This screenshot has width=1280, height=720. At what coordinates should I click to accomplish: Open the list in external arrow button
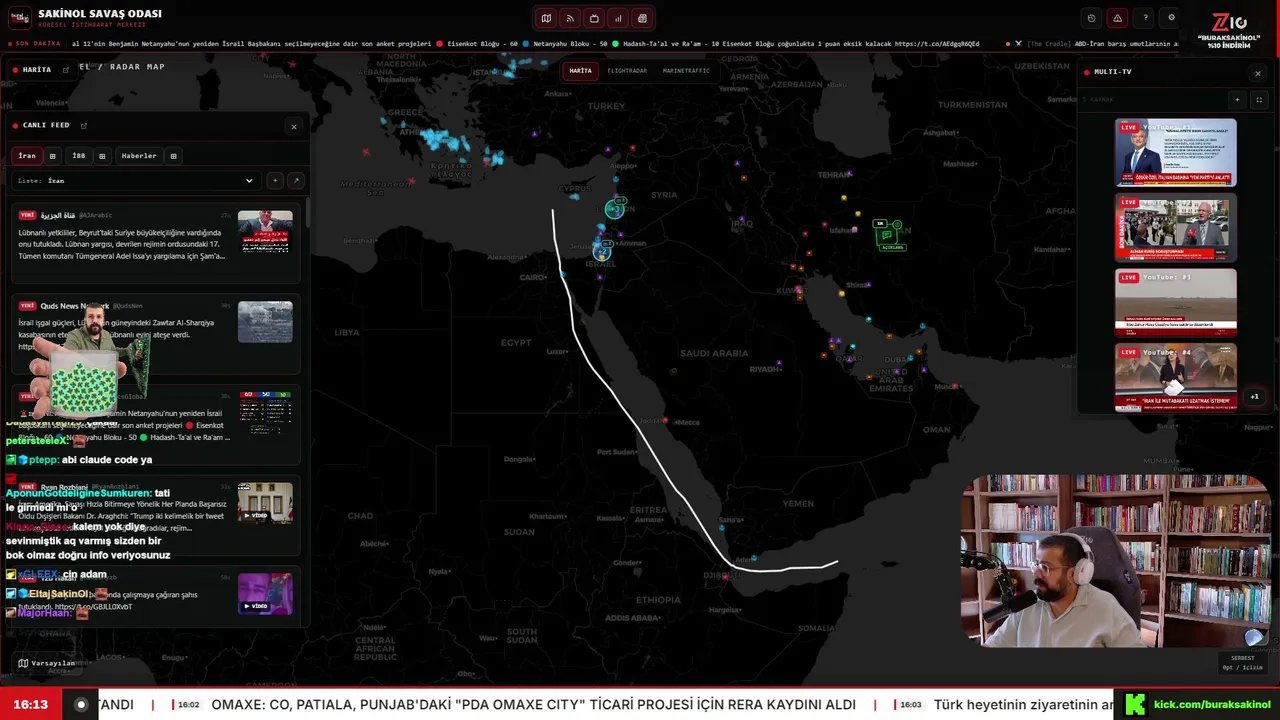[295, 181]
